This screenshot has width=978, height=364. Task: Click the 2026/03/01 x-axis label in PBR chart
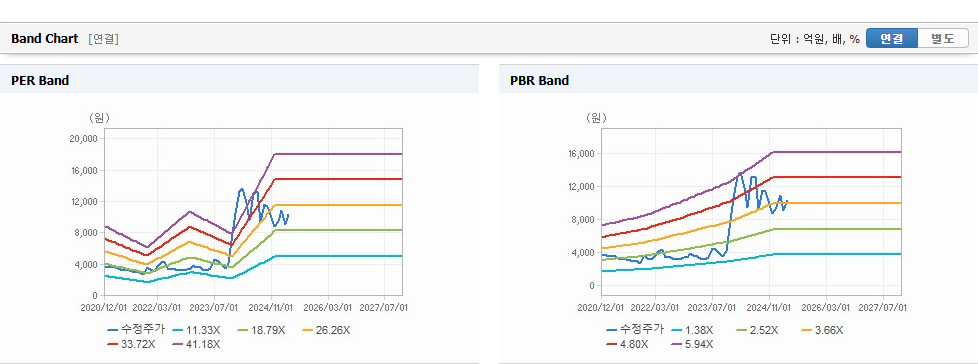tap(826, 308)
